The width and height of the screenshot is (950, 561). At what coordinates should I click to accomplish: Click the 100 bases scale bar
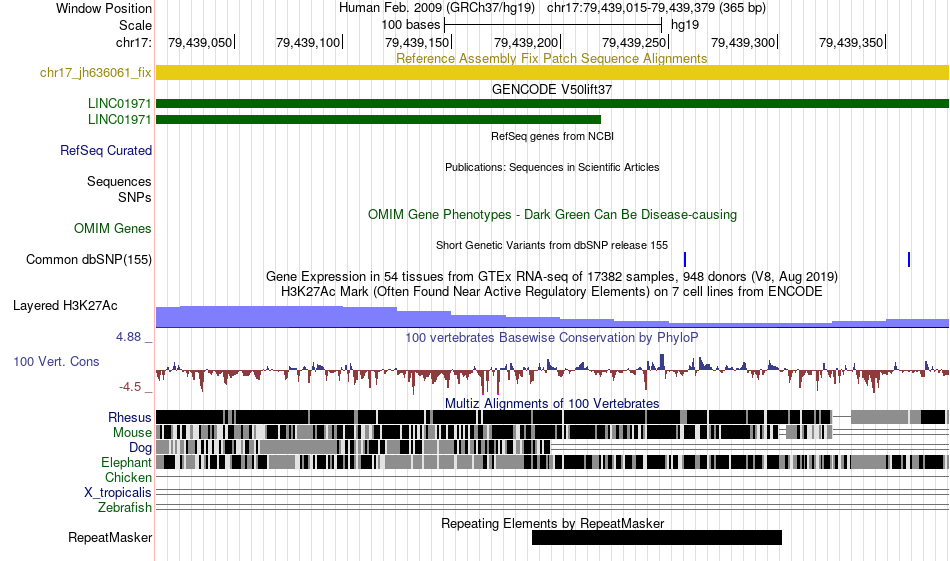click(x=553, y=25)
